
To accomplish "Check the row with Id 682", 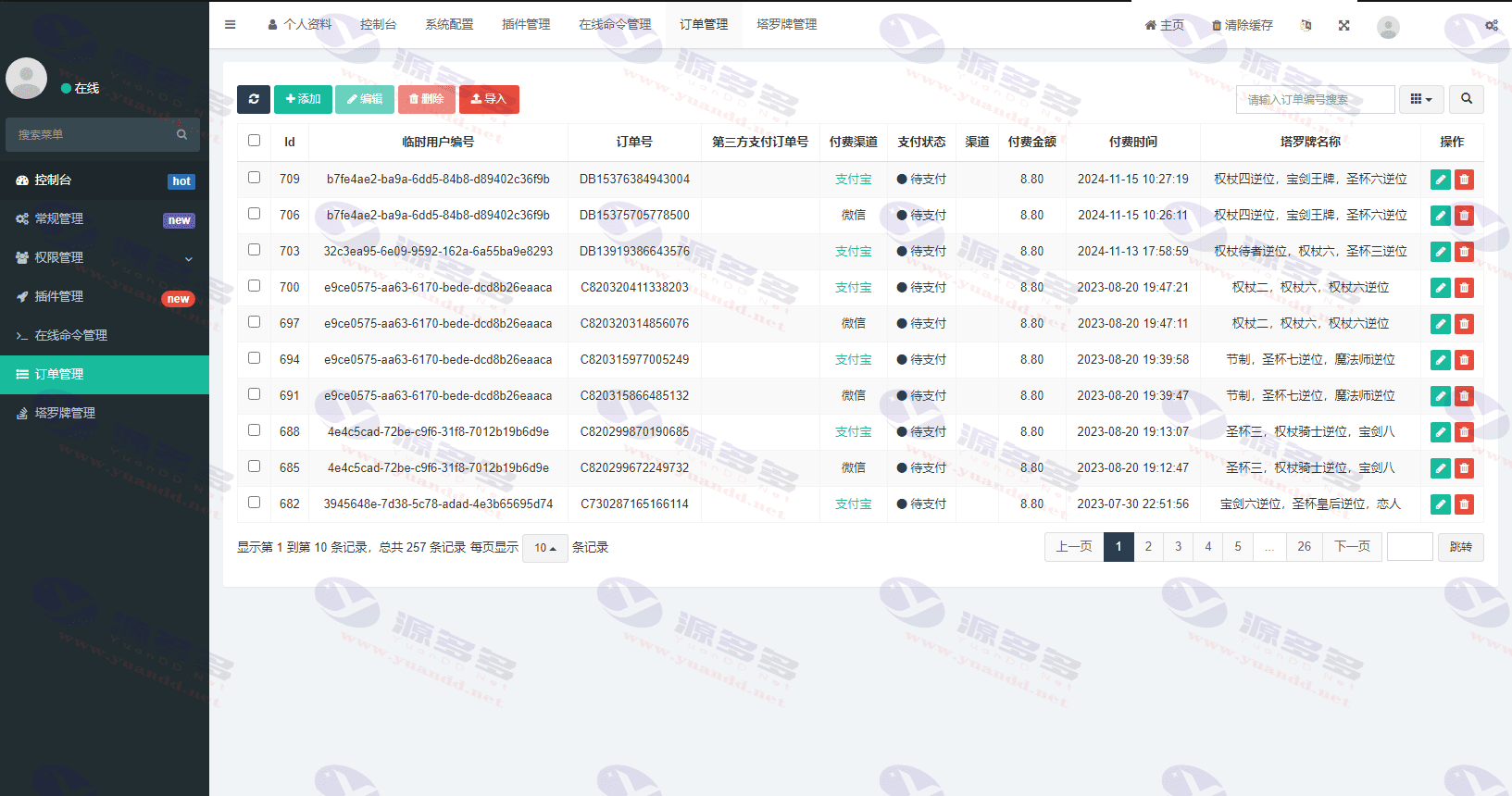I will click(254, 503).
